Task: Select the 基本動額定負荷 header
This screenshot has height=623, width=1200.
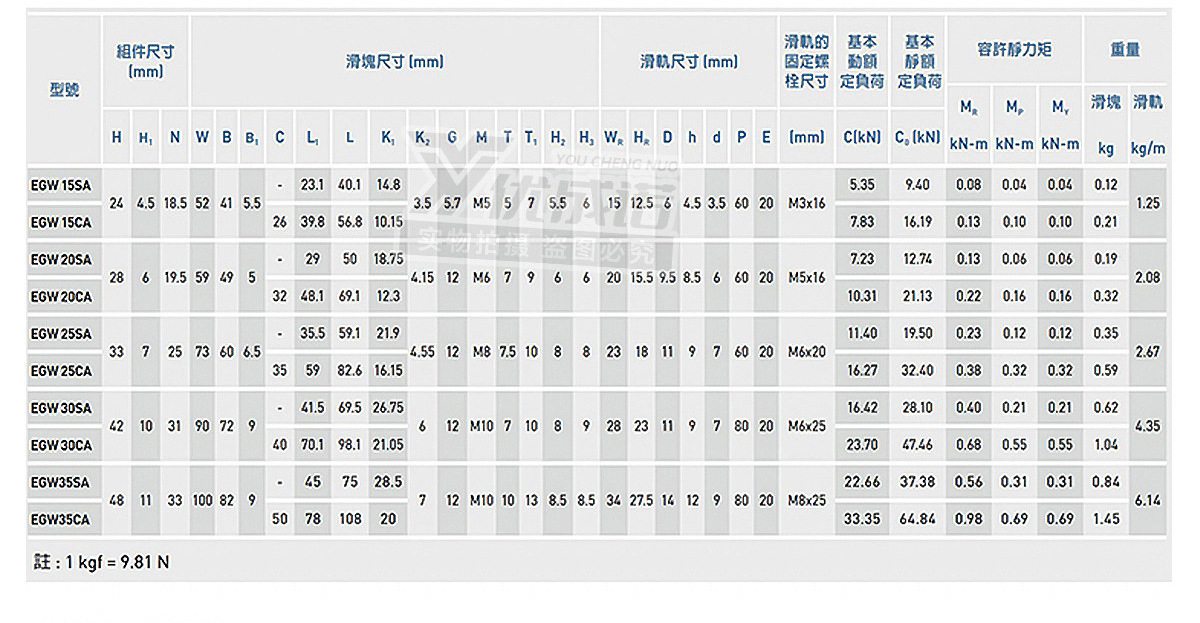Action: 862,62
